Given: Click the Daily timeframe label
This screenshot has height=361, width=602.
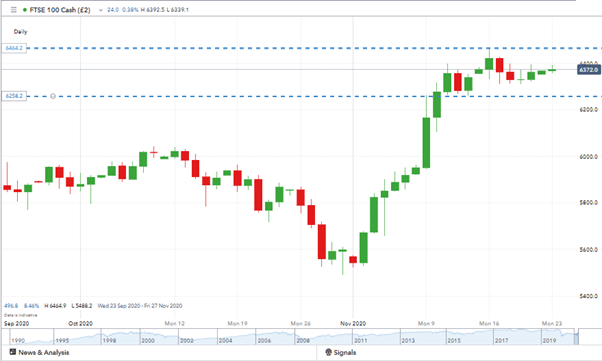Looking at the screenshot, I should (20, 31).
